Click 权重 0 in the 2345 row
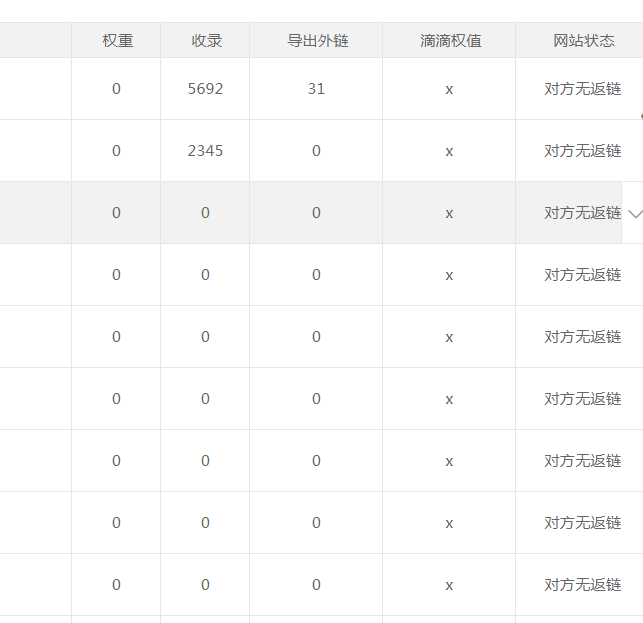The height and width of the screenshot is (623, 643). coord(116,151)
